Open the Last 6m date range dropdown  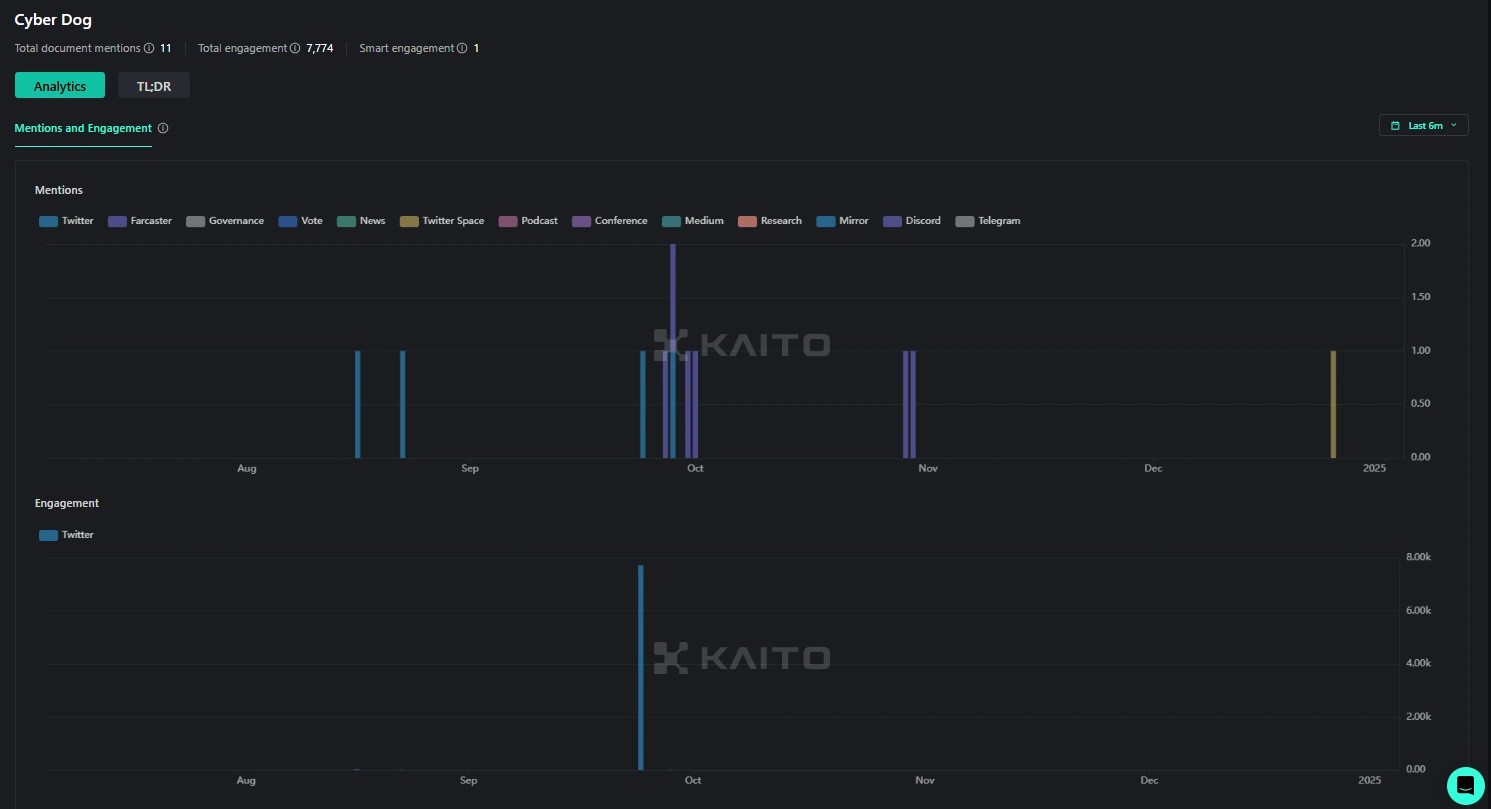pyautogui.click(x=1423, y=125)
